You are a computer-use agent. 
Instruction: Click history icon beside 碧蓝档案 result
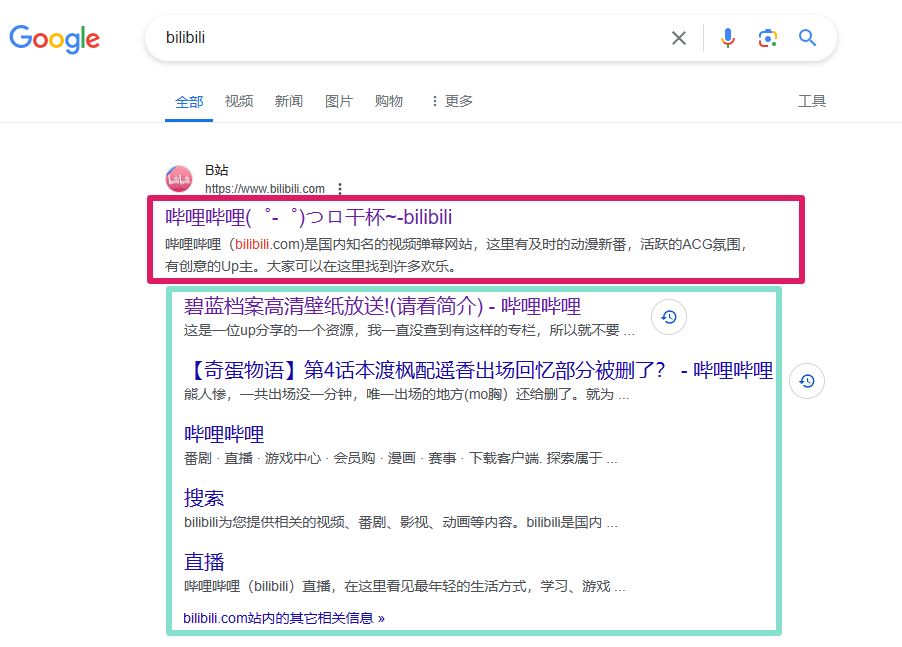coord(669,317)
